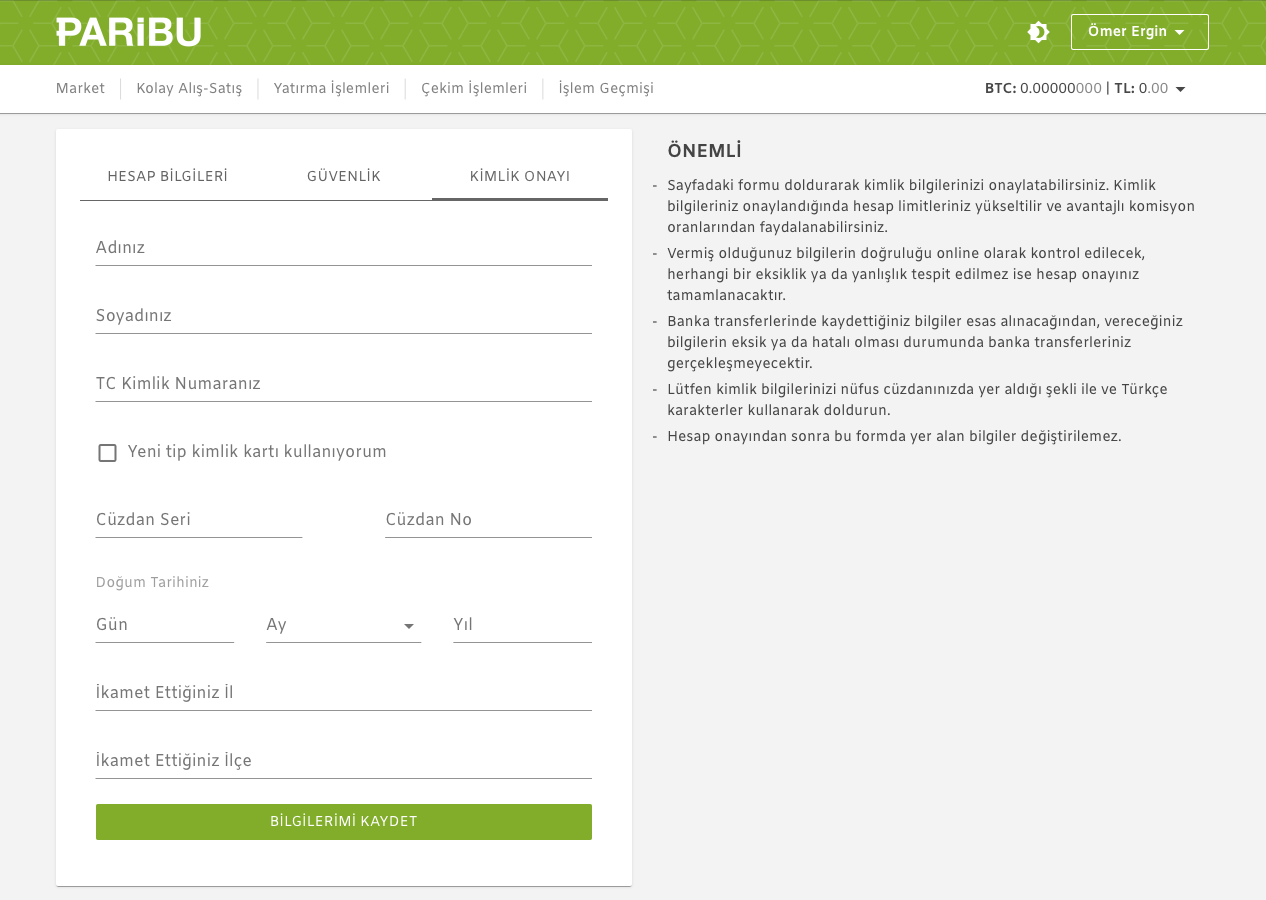Image resolution: width=1266 pixels, height=900 pixels.
Task: Click the PARIBU logo
Action: [128, 32]
